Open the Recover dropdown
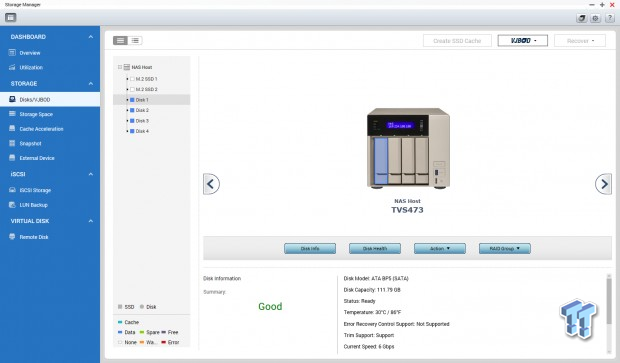Screen dimensions: 620x363 pos(580,40)
